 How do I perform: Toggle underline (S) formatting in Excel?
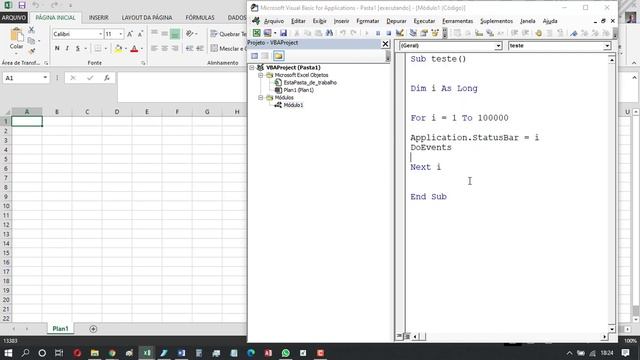click(78, 49)
